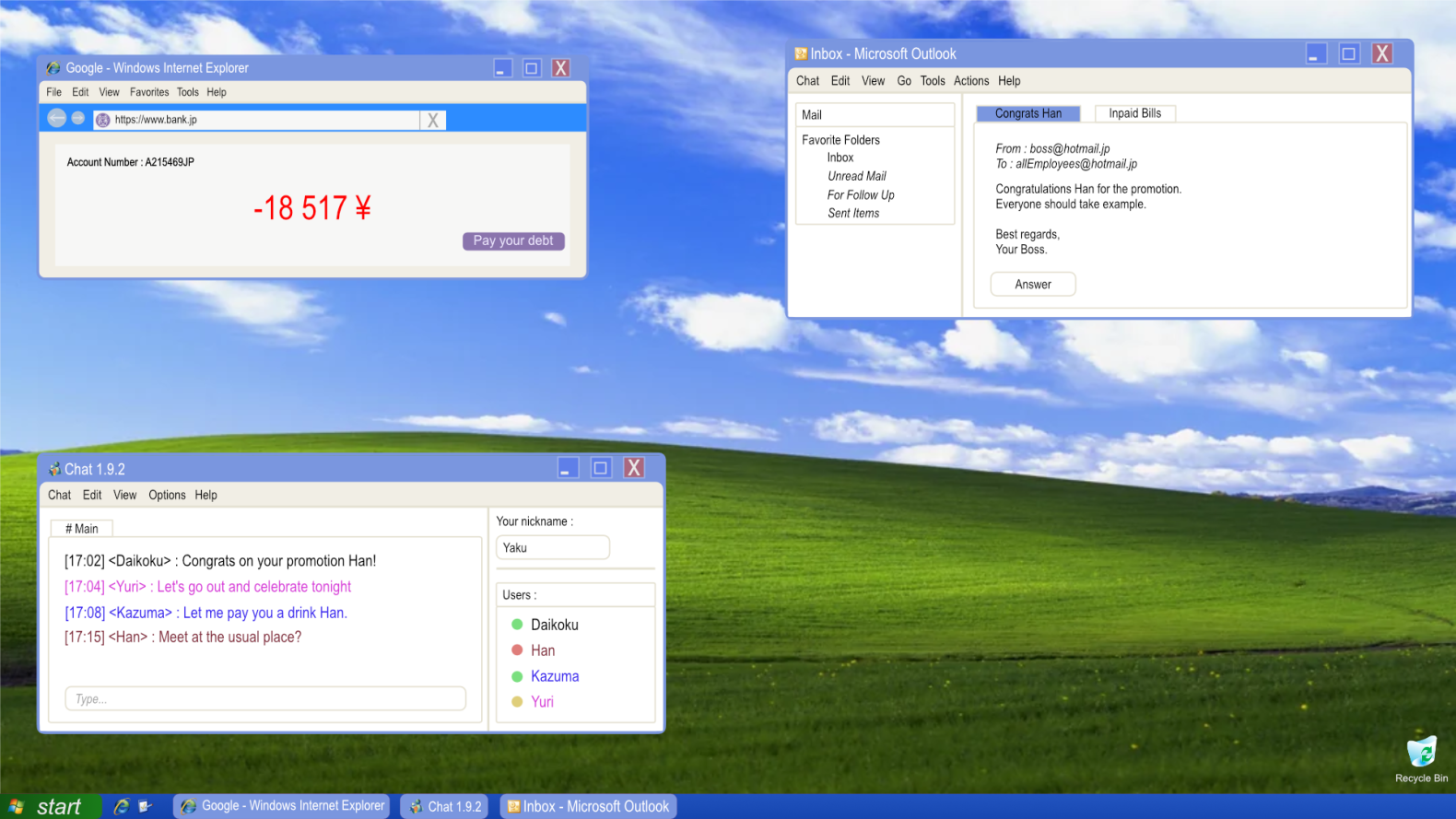Image resolution: width=1456 pixels, height=819 pixels.
Task: Close the Internet Explorer window
Action: coord(560,68)
